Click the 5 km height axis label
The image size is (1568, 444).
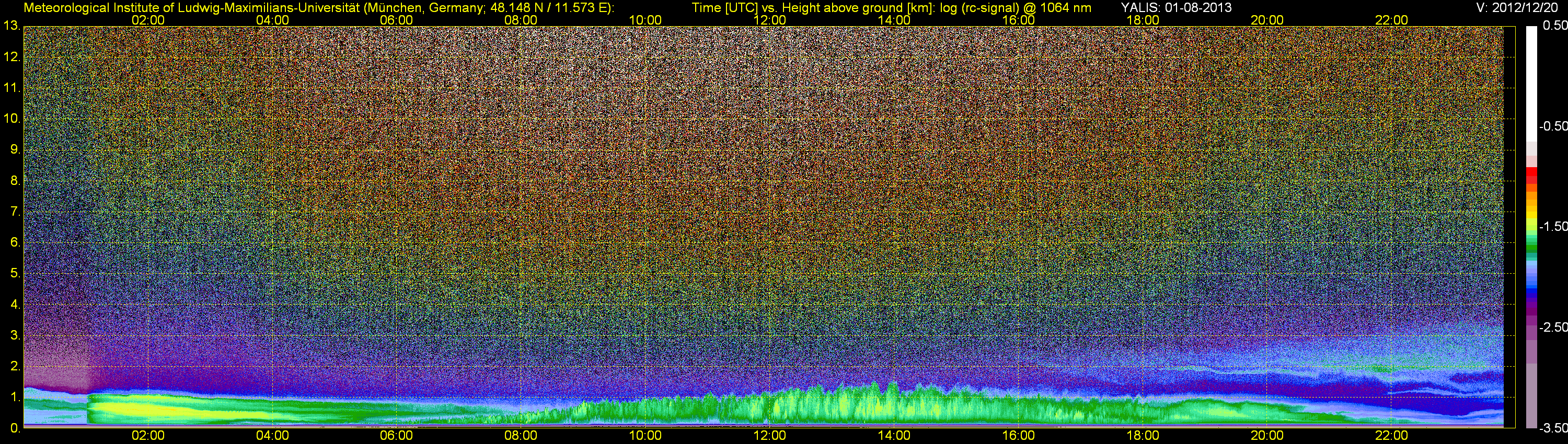15,273
